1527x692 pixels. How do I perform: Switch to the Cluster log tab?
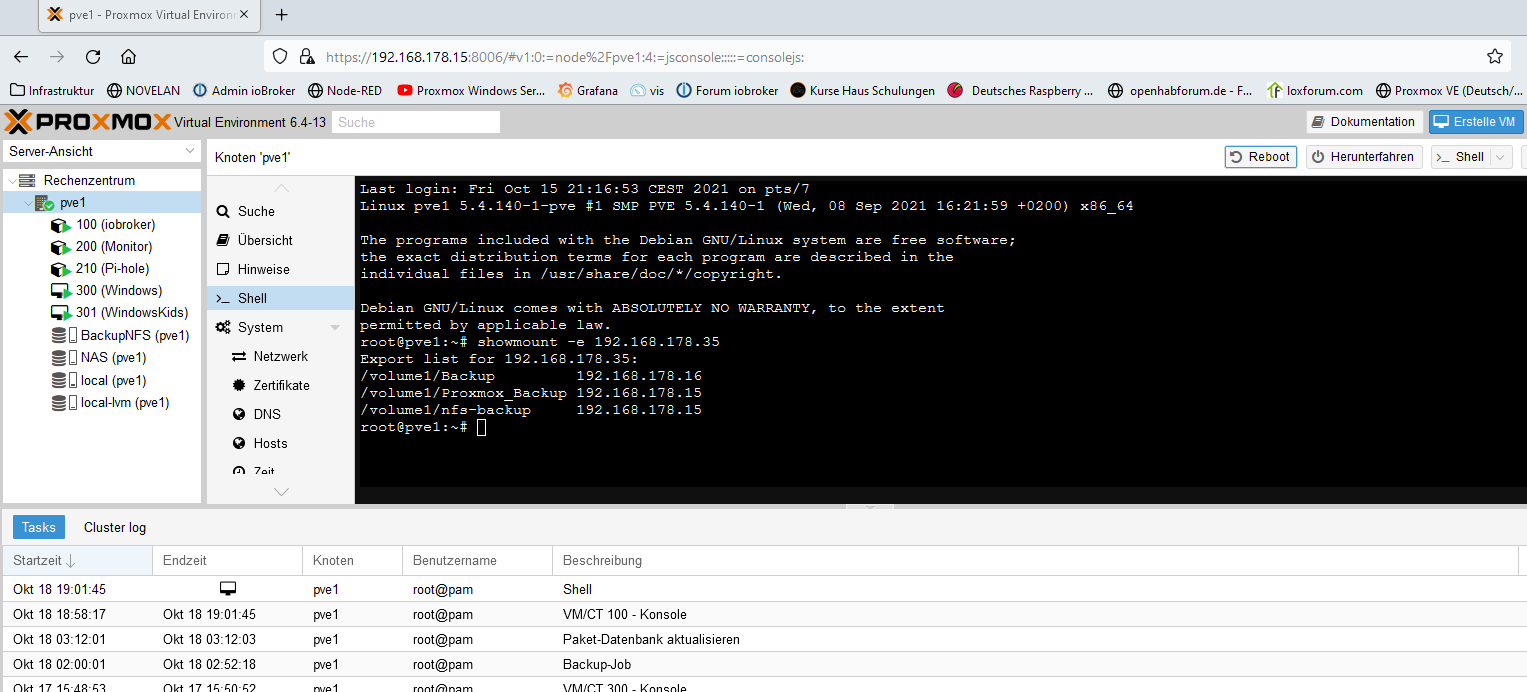click(x=115, y=527)
